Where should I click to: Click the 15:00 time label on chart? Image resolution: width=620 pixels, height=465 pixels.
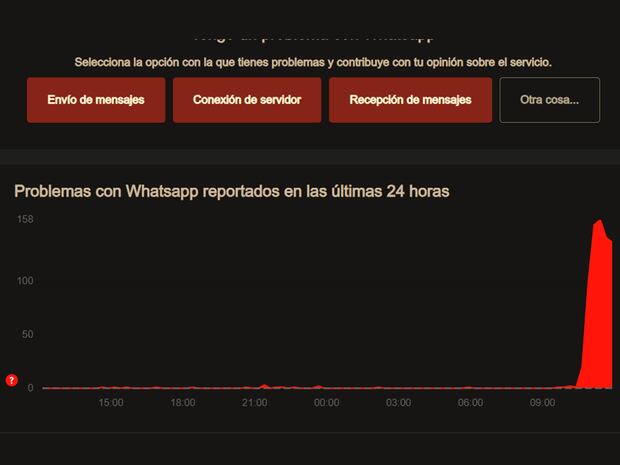[x=110, y=403]
